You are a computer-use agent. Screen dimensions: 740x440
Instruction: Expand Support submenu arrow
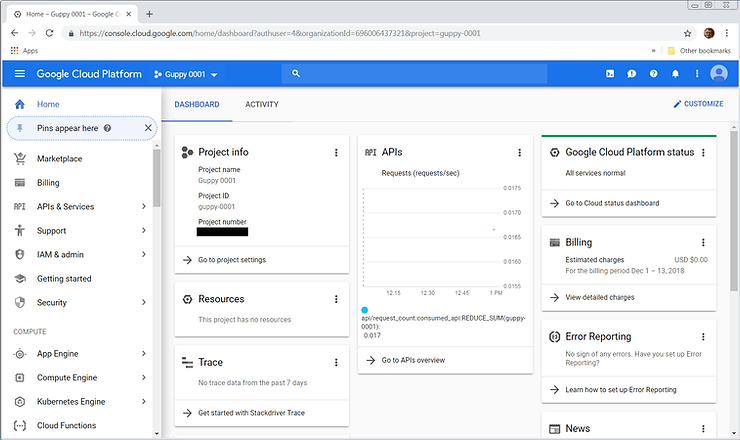[x=144, y=230]
